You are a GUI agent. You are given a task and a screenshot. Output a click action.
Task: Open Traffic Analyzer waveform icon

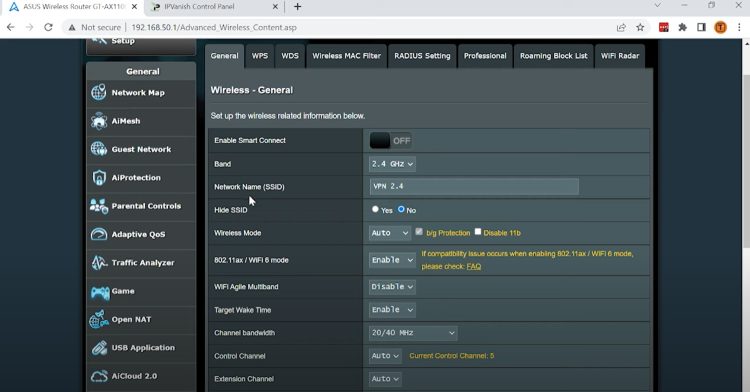pyautogui.click(x=99, y=262)
